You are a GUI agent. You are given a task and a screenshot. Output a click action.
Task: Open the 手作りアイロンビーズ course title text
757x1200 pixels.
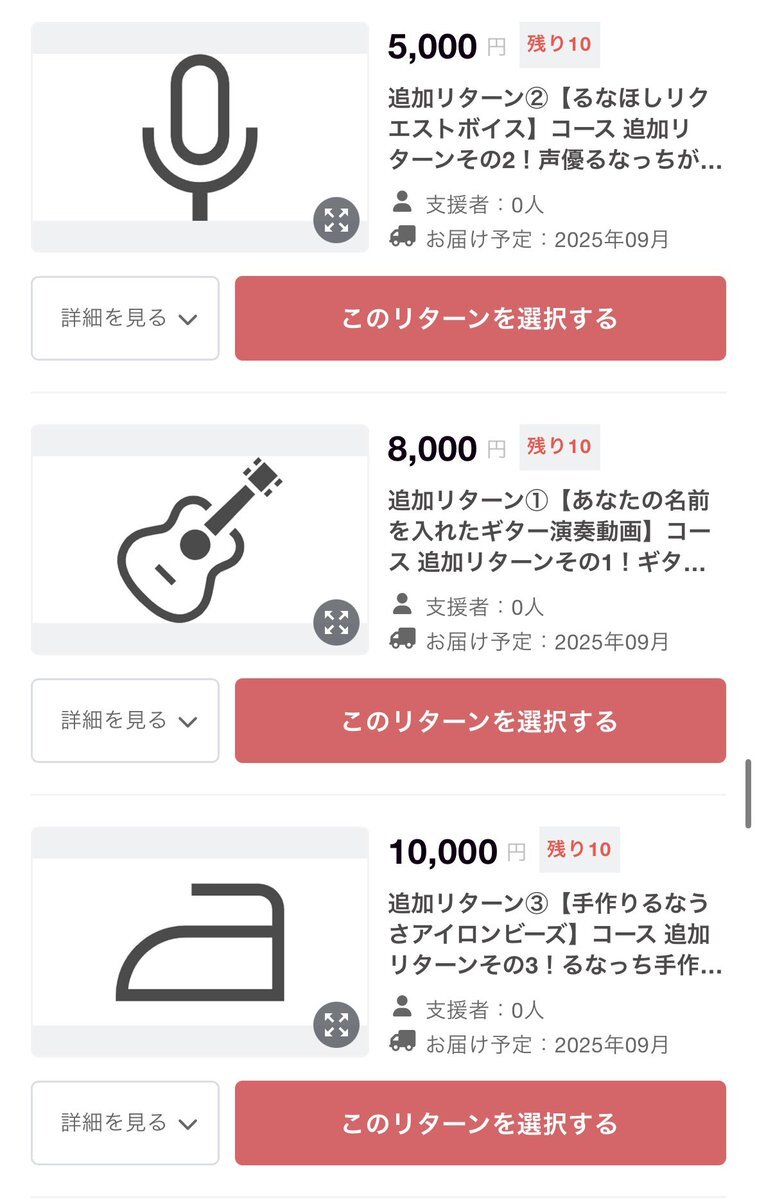tap(555, 934)
